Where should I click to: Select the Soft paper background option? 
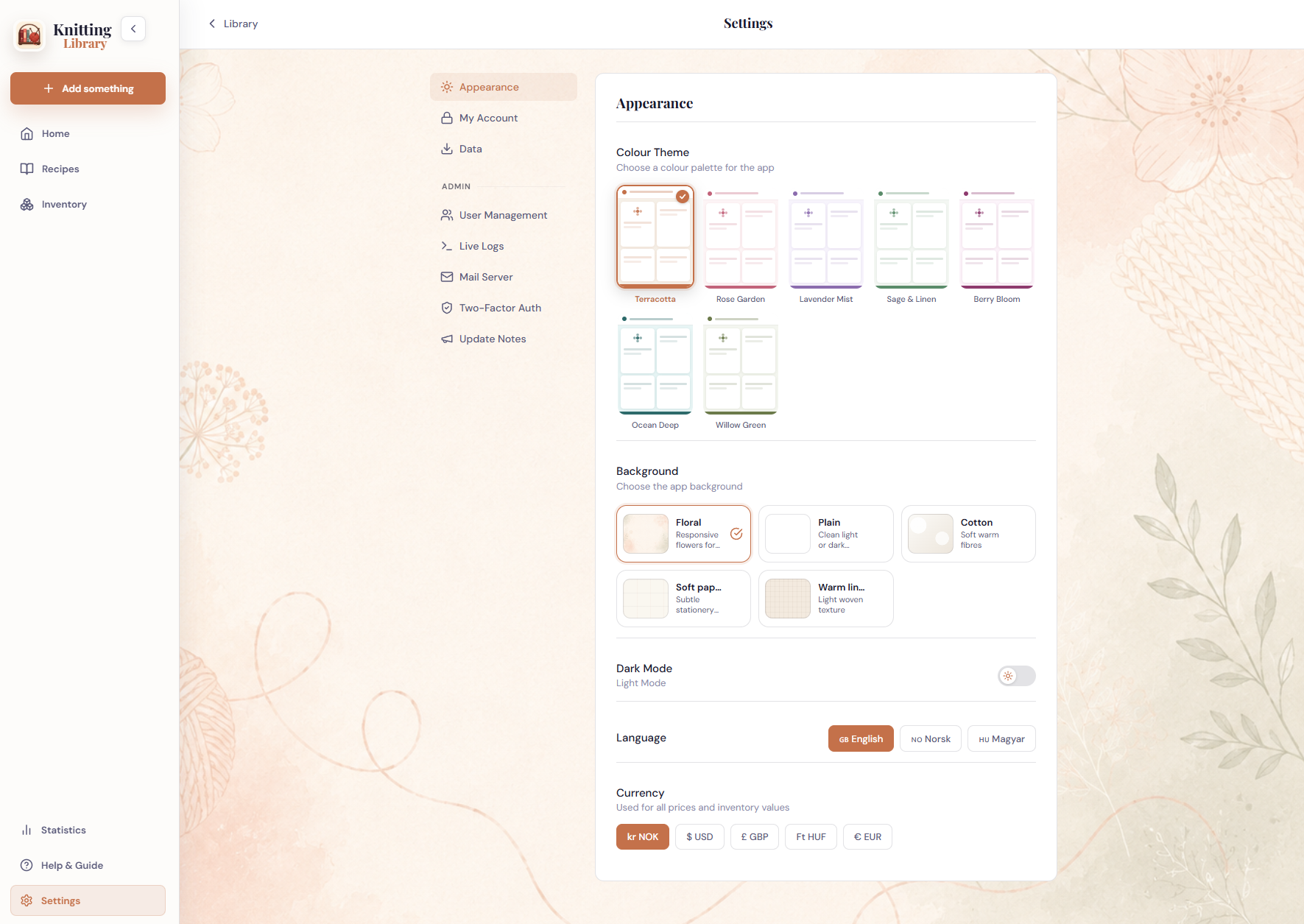coord(683,599)
